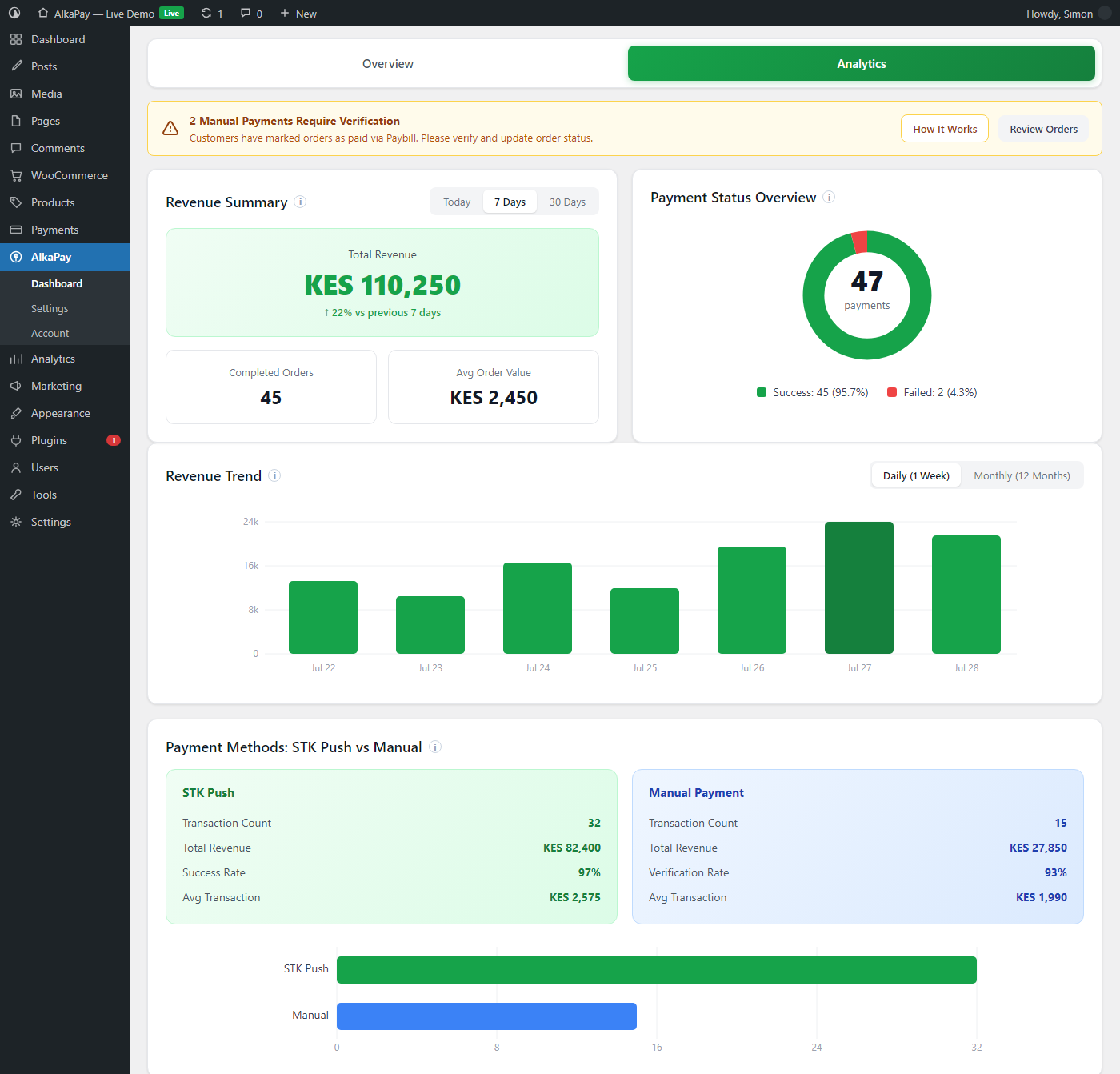Select the Today revenue range

(x=457, y=202)
